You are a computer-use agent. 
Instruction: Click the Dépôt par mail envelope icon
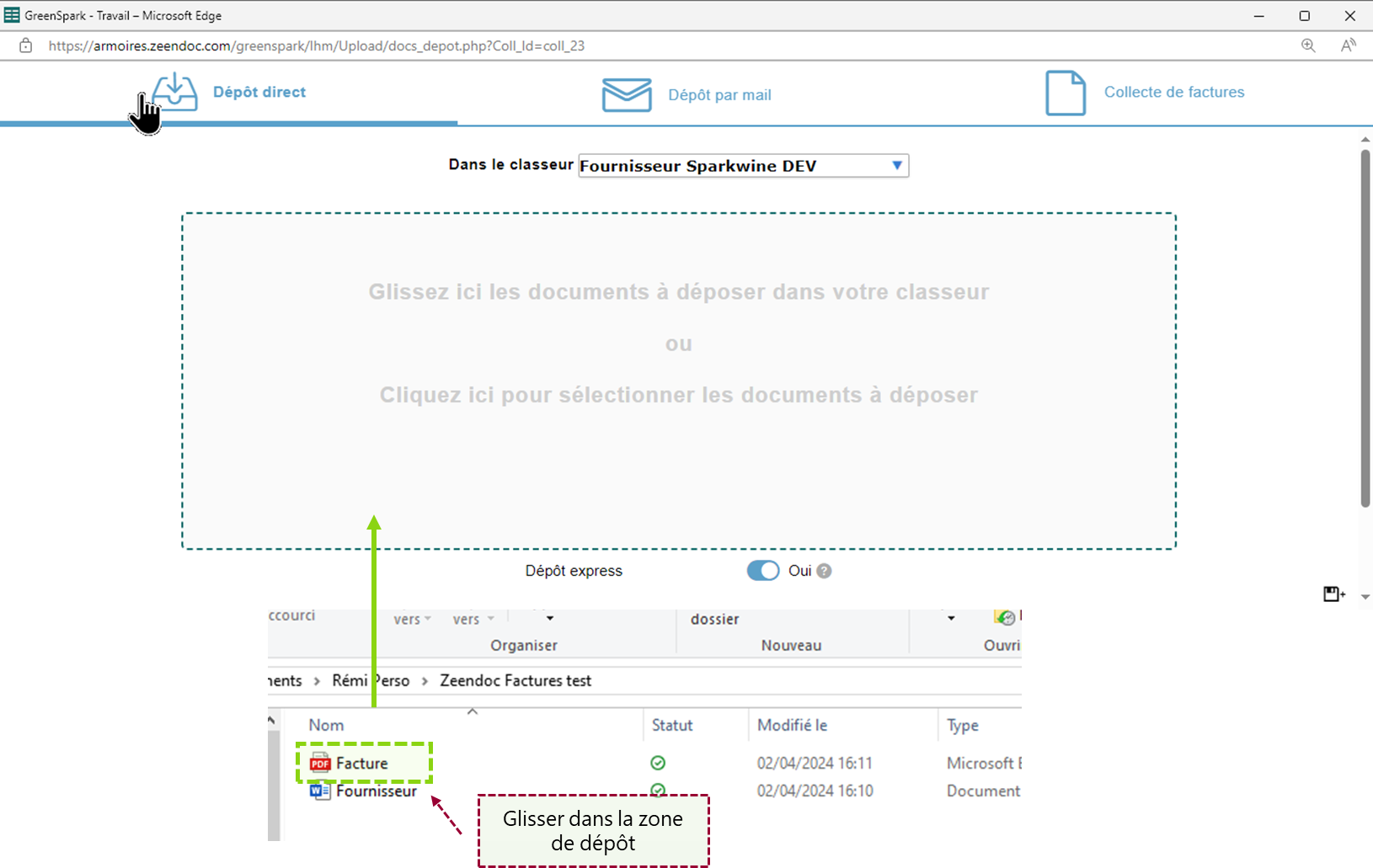click(627, 94)
